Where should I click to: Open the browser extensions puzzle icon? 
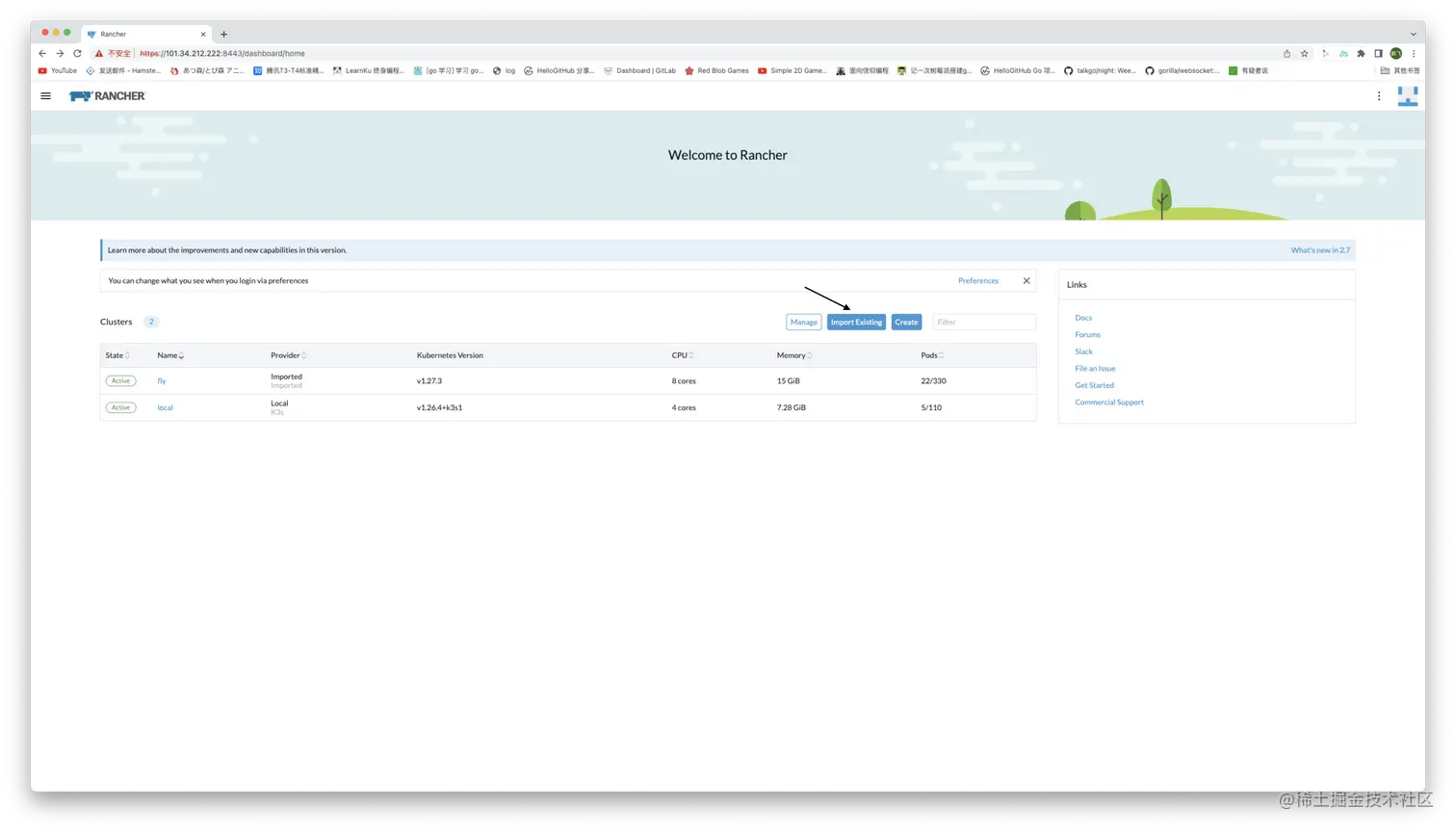click(x=1361, y=54)
